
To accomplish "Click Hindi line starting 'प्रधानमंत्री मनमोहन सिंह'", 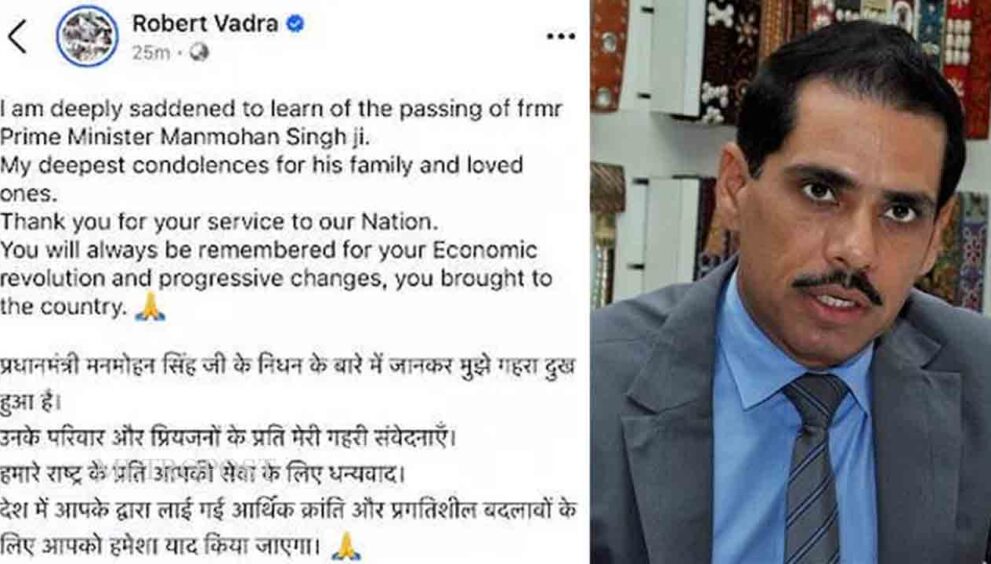I will point(288,365).
